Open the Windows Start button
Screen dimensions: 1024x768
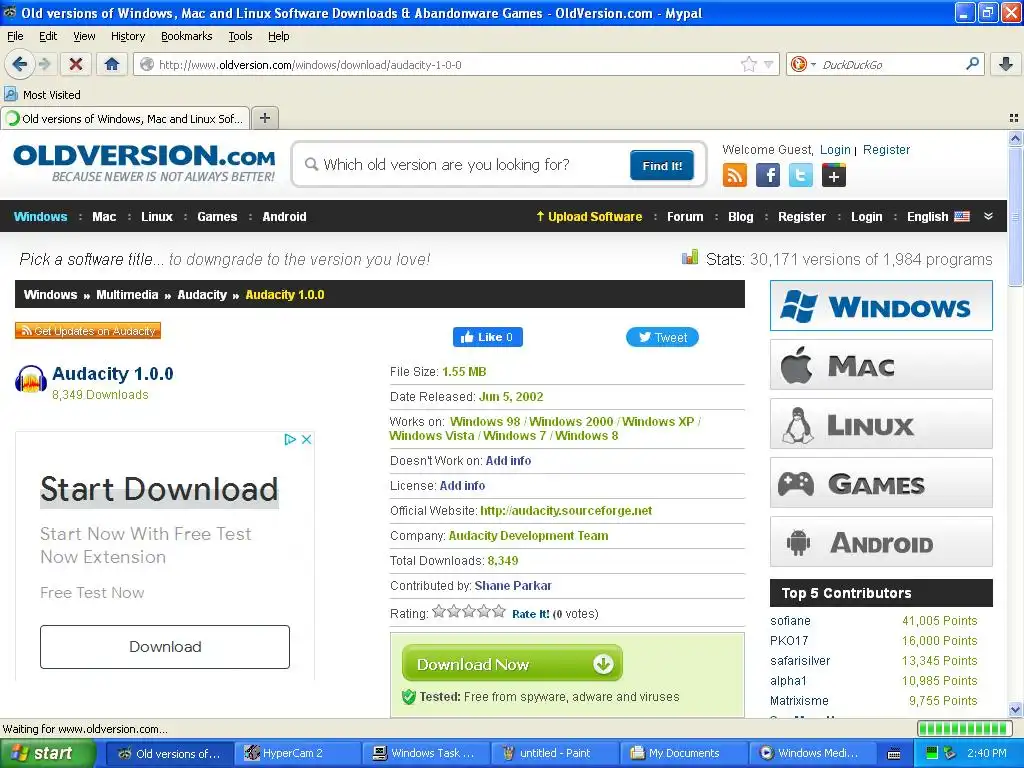tap(47, 753)
